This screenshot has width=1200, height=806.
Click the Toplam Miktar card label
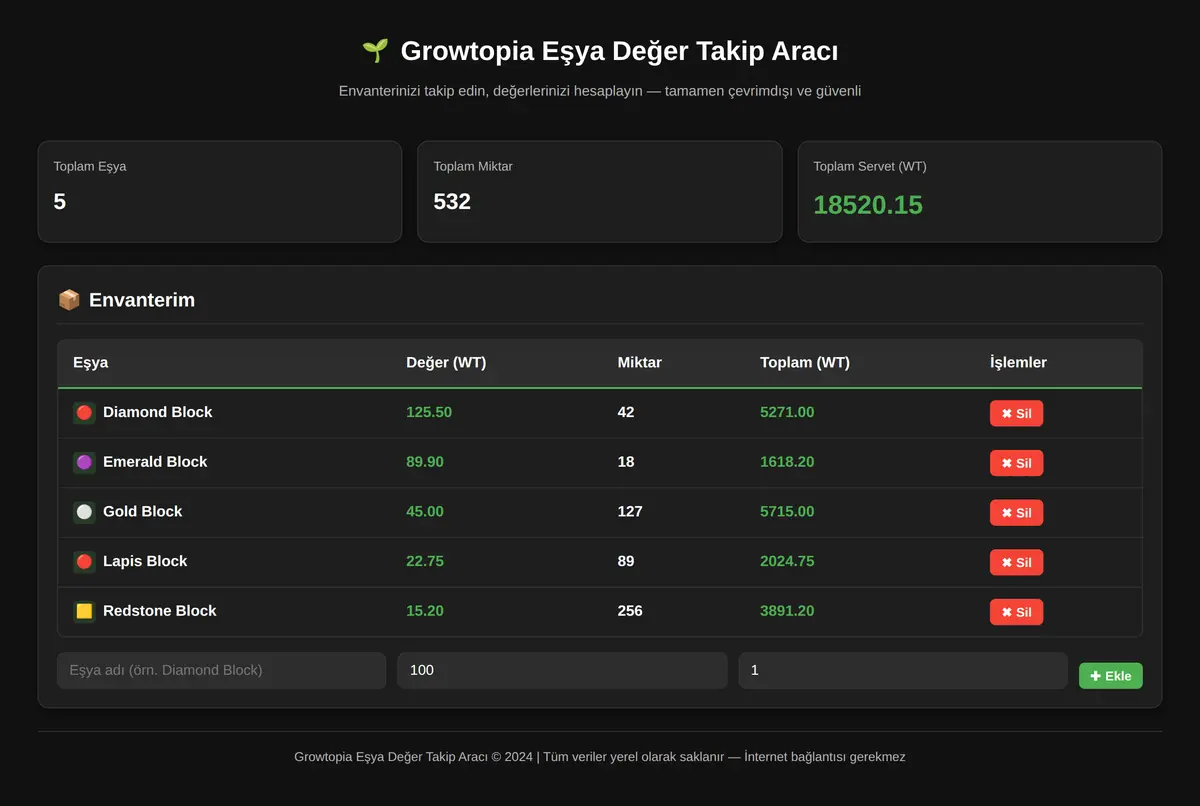point(473,167)
